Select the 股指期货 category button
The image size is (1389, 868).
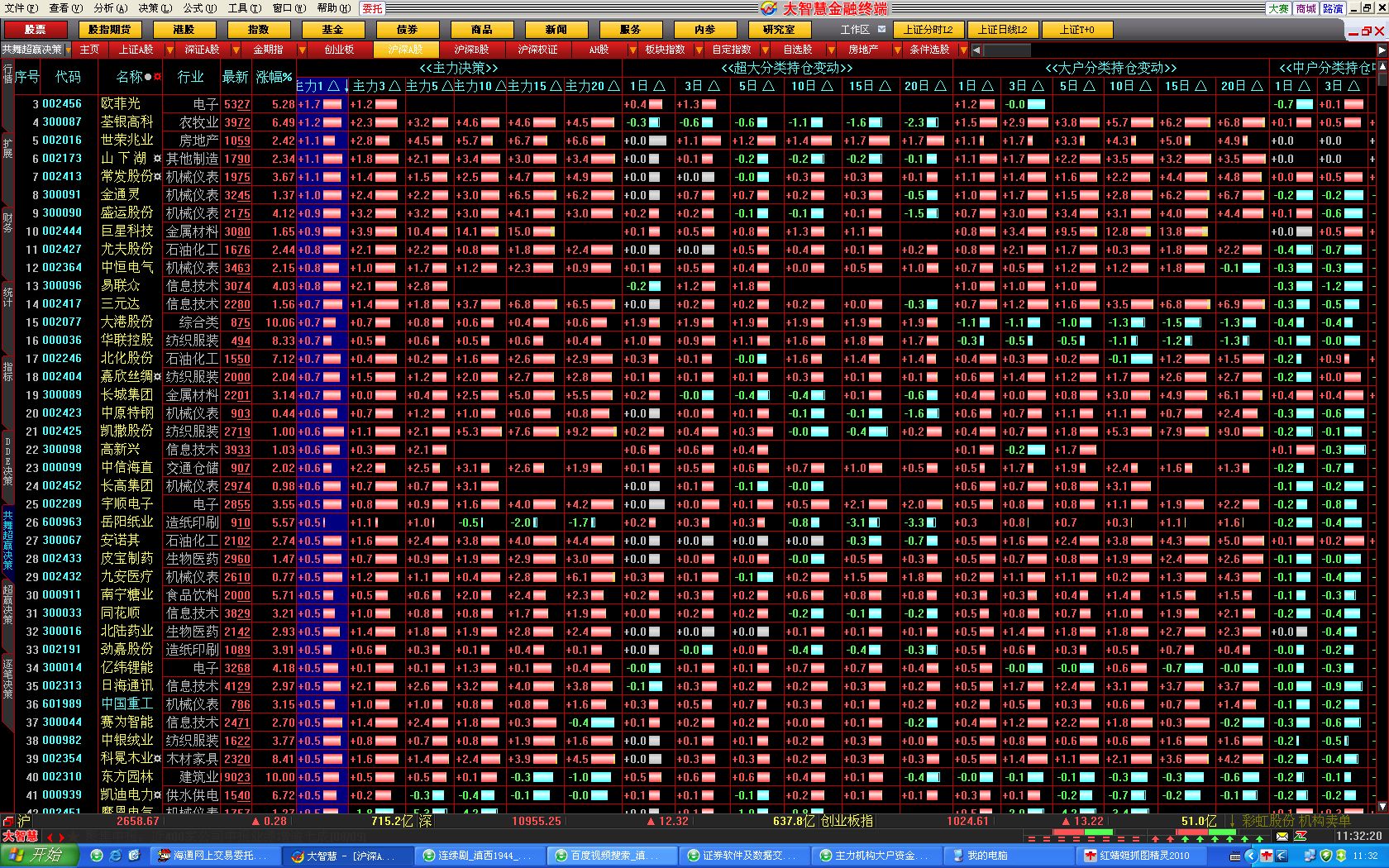pos(109,30)
